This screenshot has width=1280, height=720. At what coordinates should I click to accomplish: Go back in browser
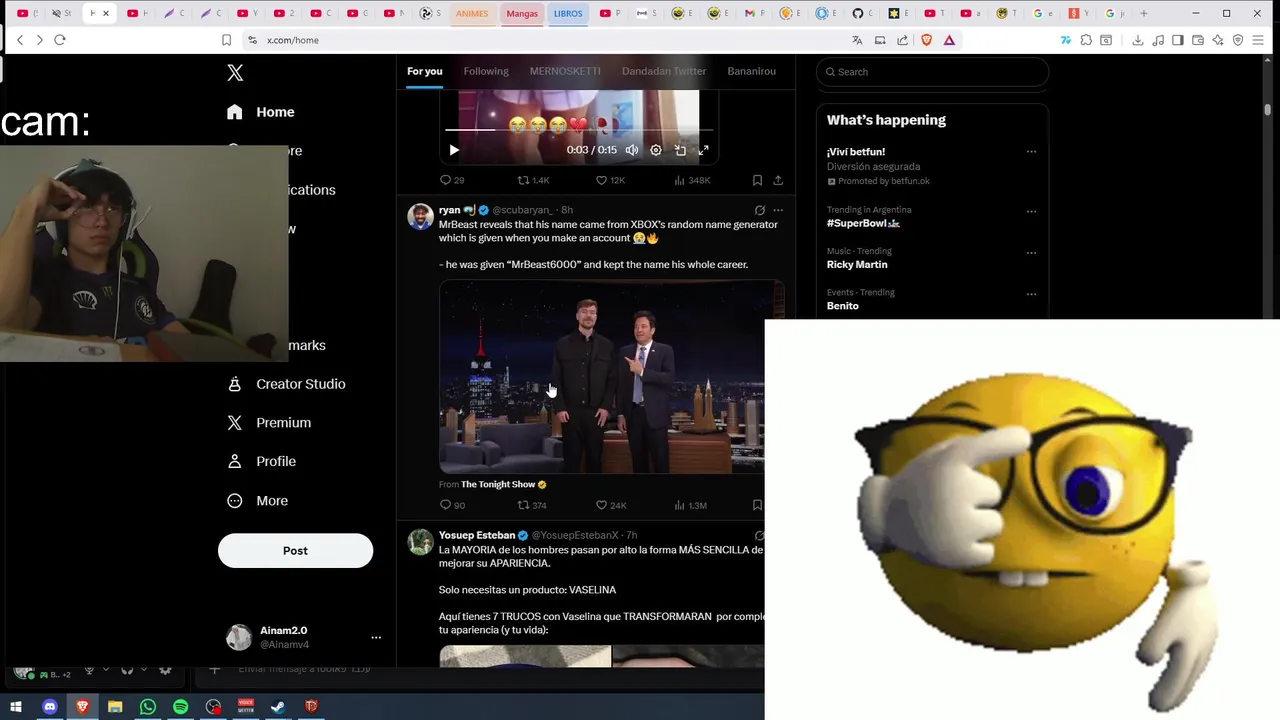[x=20, y=40]
